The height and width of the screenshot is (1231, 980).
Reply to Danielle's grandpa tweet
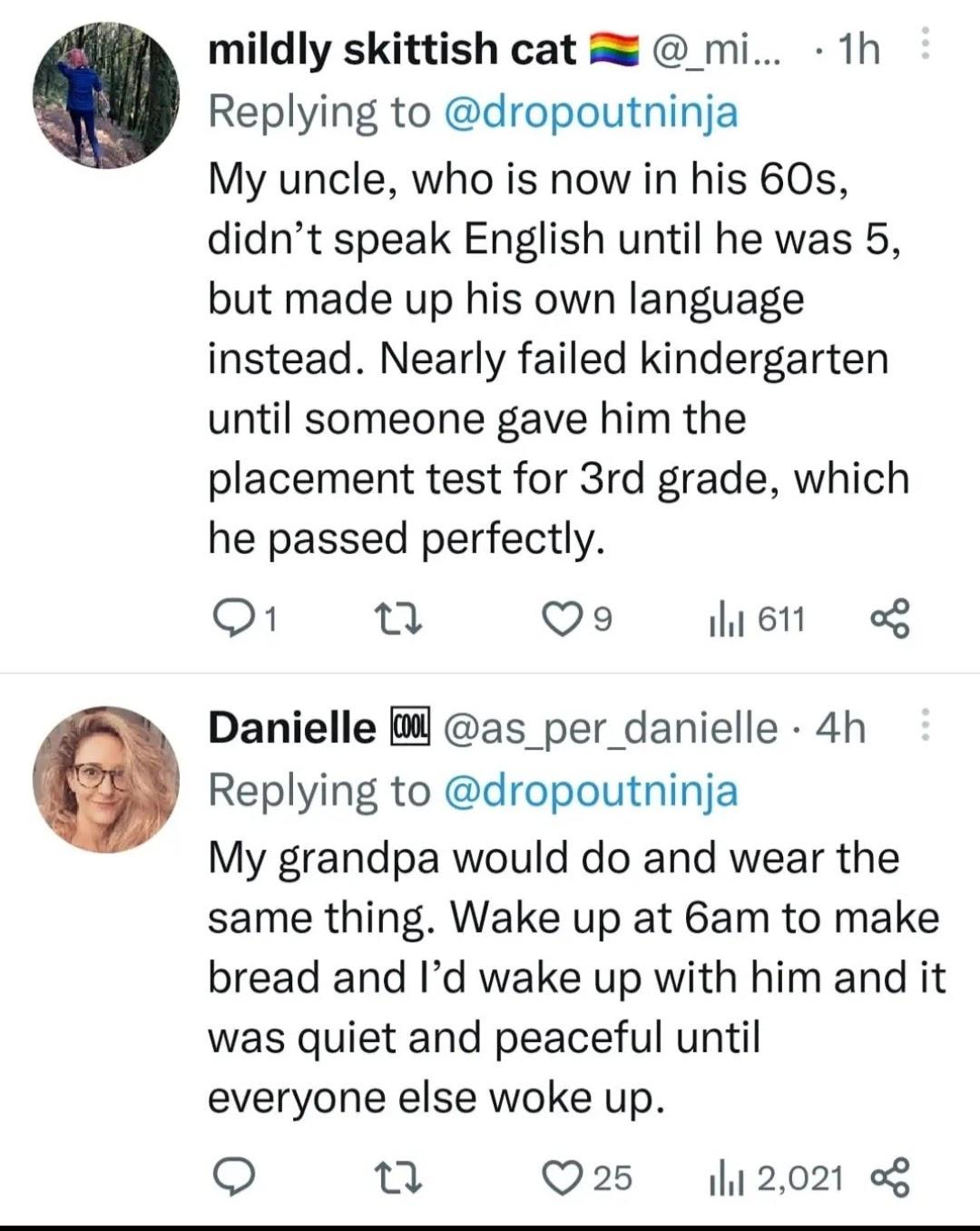232,1177
